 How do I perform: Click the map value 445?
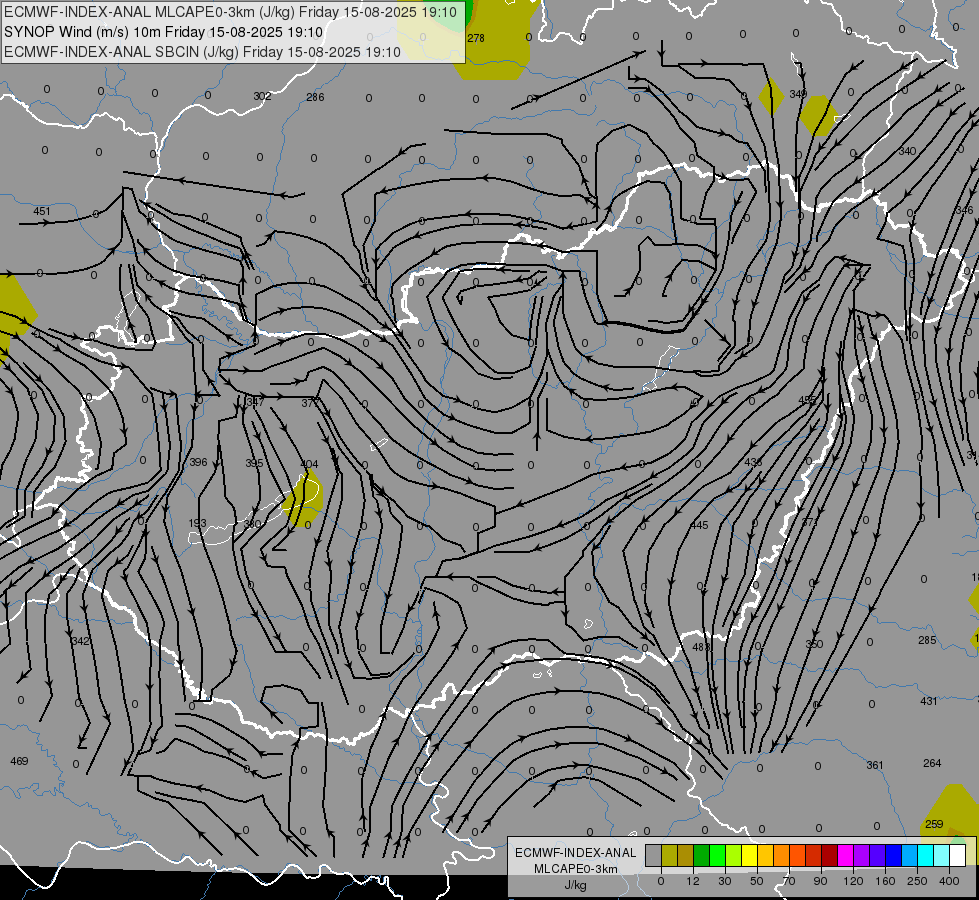click(699, 525)
